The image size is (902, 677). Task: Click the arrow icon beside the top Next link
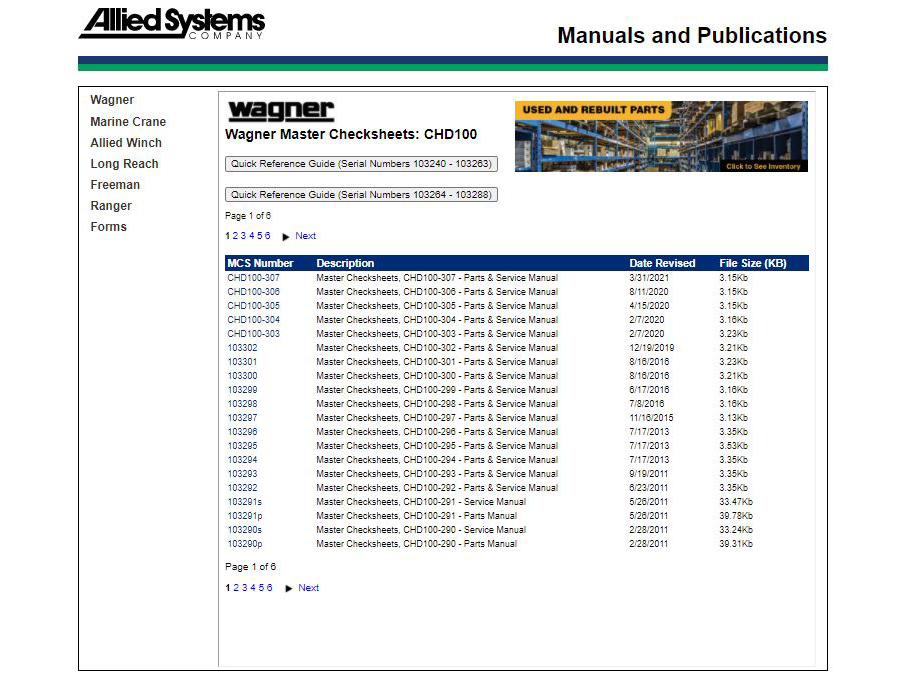(286, 236)
